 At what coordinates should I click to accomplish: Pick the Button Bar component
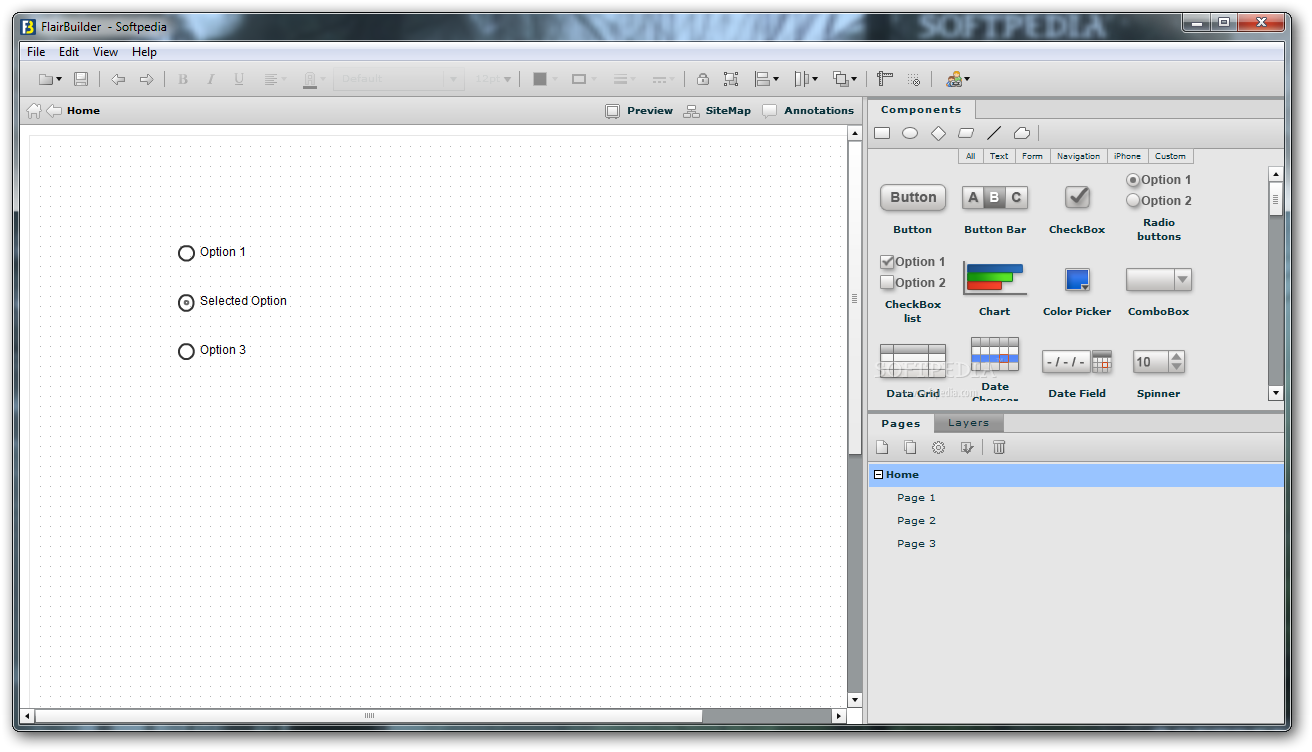tap(995, 208)
